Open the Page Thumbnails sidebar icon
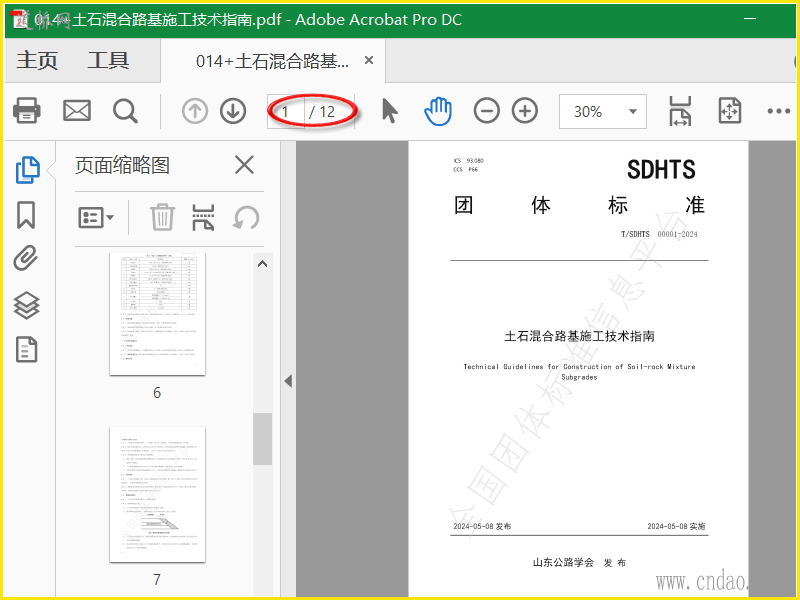800x600 pixels. 27,169
